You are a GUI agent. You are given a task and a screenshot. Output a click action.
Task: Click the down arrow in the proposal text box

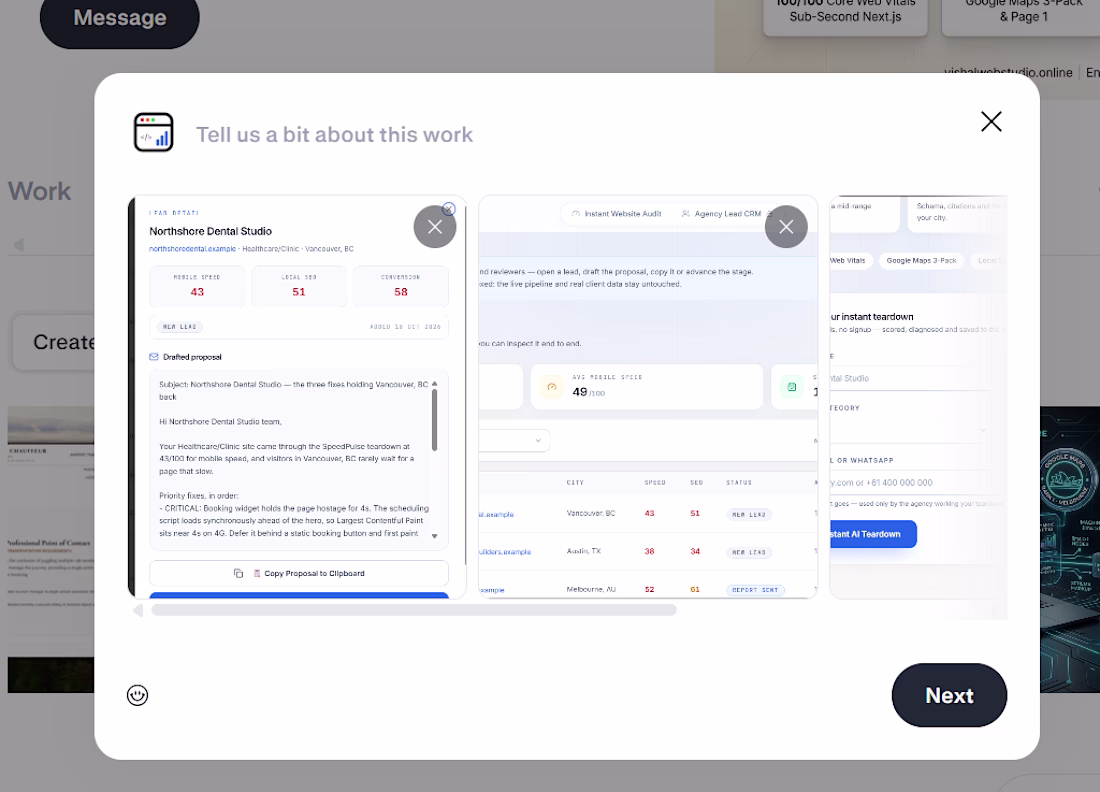tap(434, 536)
